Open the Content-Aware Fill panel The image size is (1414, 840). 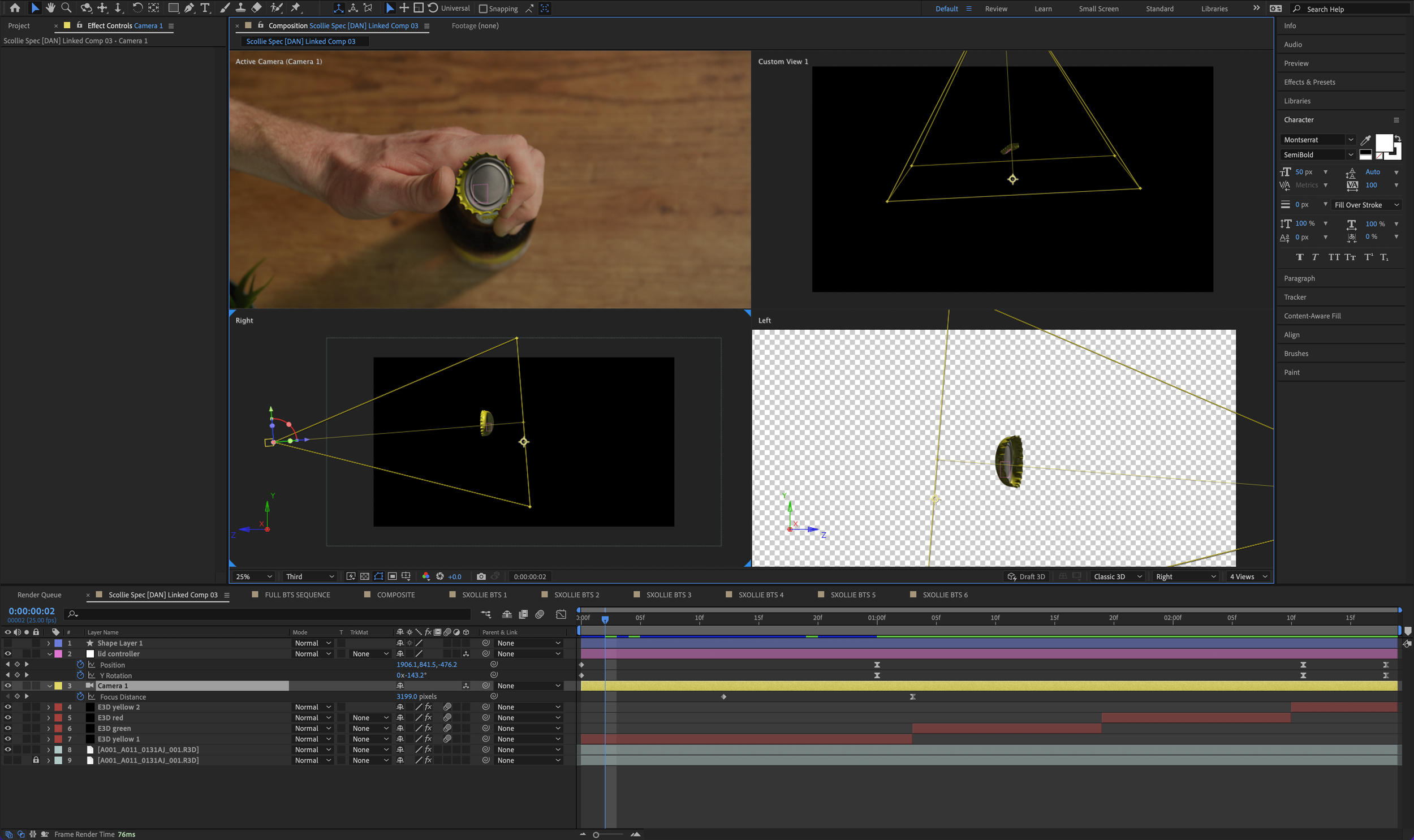tap(1312, 316)
